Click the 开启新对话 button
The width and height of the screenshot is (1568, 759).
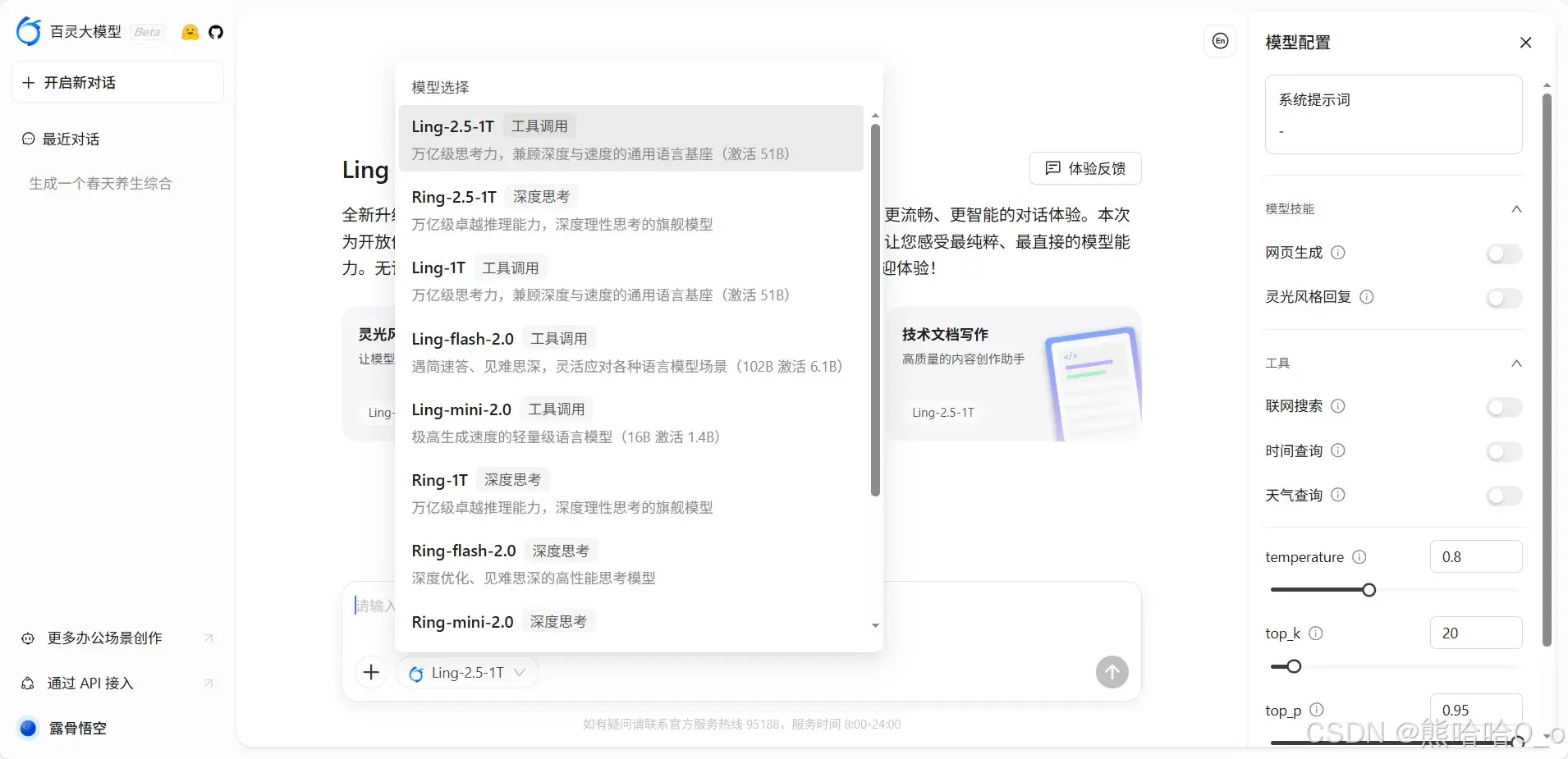pos(117,82)
